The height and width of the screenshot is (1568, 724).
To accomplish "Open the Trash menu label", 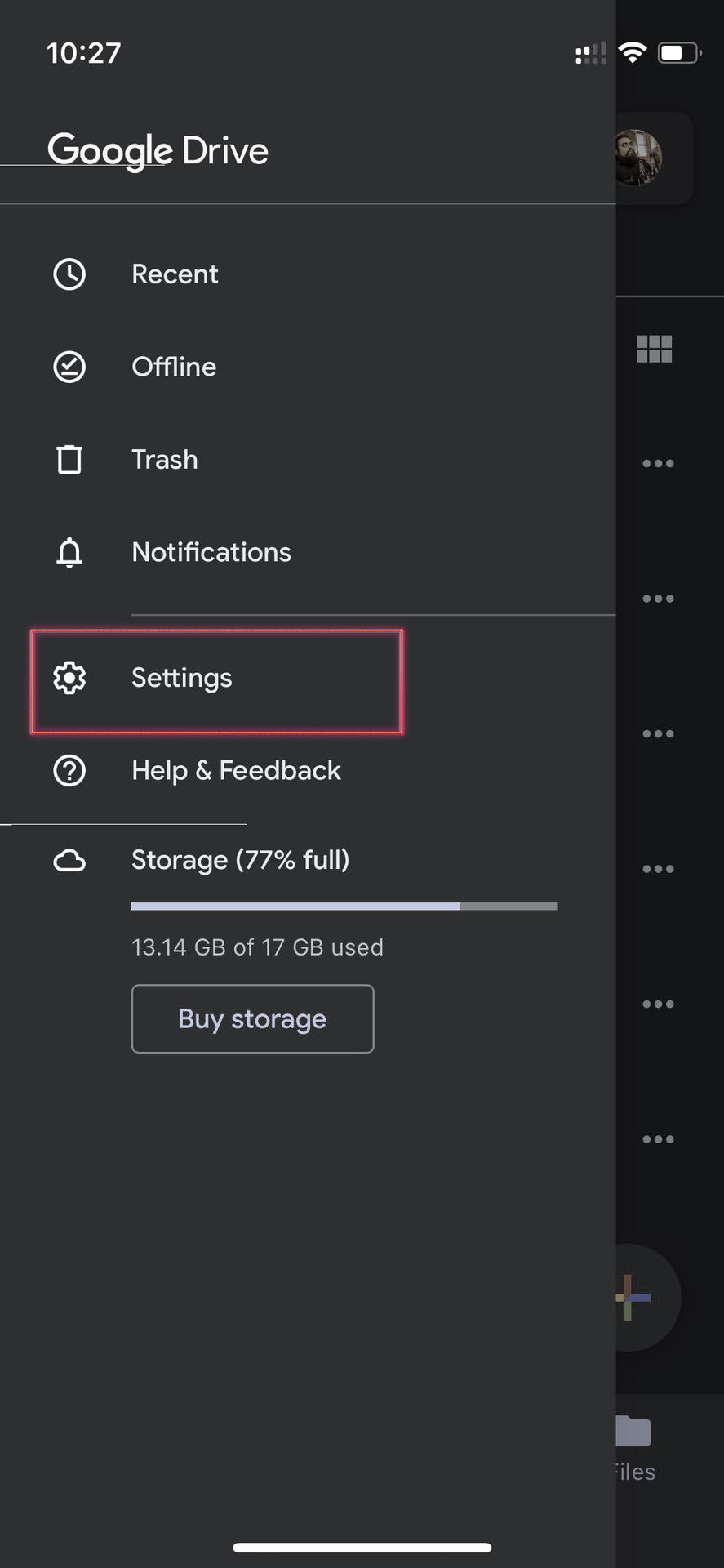I will point(165,460).
